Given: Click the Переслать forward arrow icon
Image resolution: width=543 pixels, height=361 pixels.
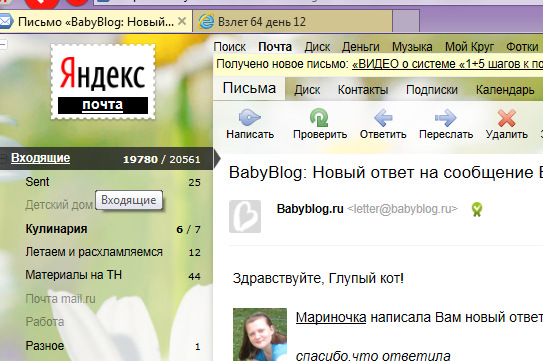Looking at the screenshot, I should 446,118.
